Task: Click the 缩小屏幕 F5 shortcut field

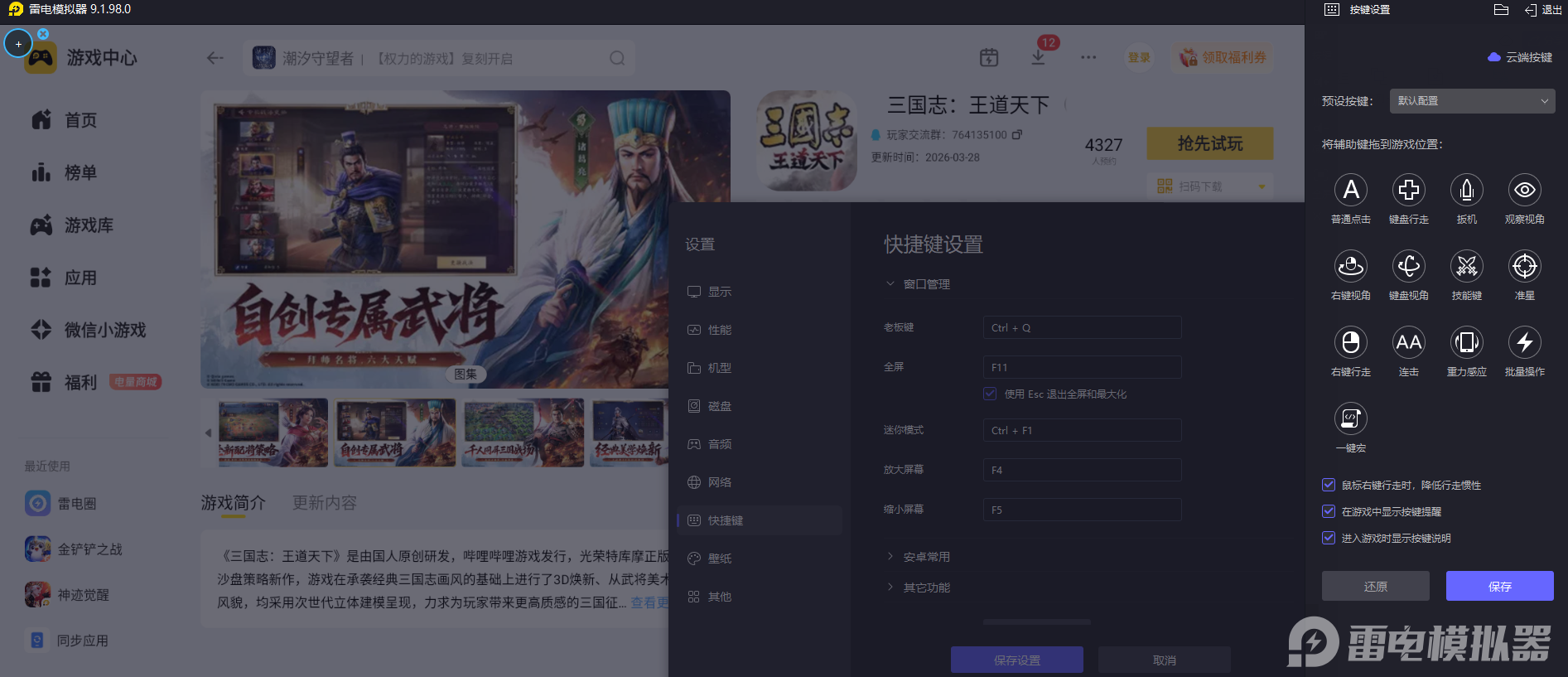Action: [x=1082, y=510]
